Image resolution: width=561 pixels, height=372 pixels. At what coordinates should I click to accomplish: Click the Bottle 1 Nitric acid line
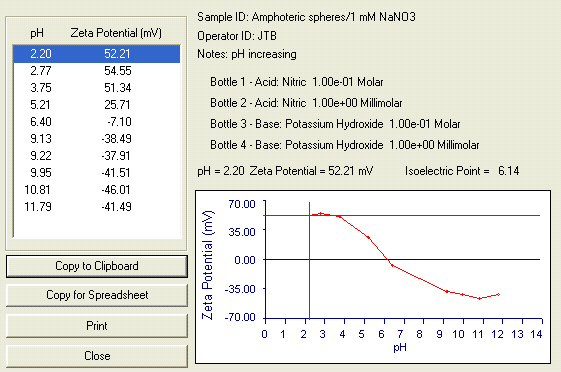click(x=297, y=82)
